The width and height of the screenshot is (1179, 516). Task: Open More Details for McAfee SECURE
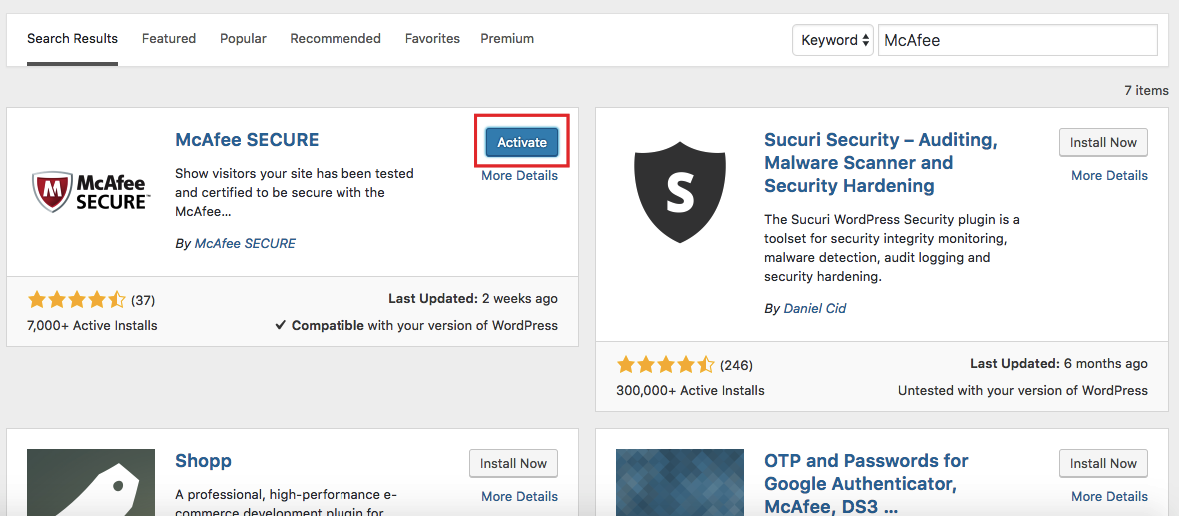pos(520,175)
